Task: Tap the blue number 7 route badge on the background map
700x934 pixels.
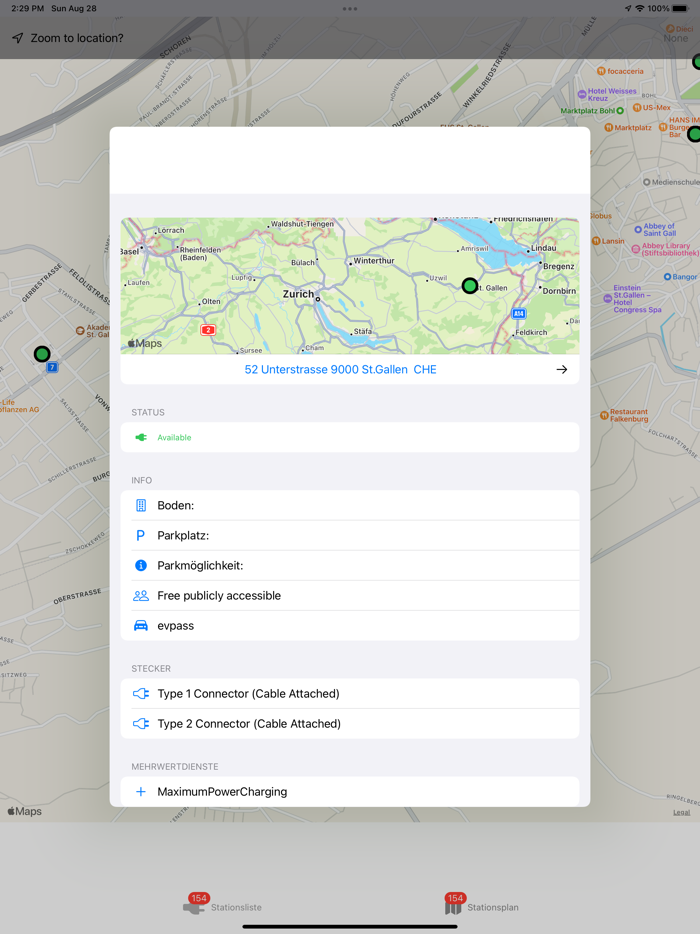Action: pyautogui.click(x=52, y=367)
